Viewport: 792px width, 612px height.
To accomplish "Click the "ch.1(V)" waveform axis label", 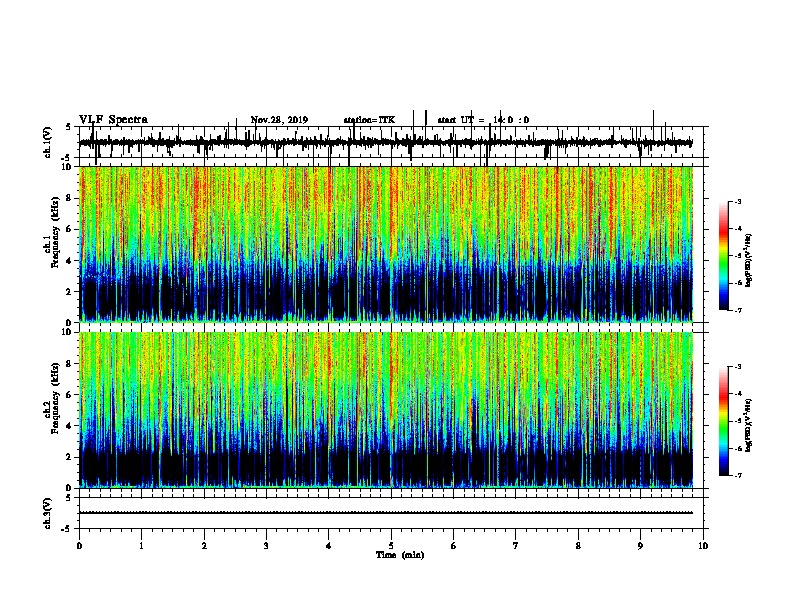I will [48, 142].
